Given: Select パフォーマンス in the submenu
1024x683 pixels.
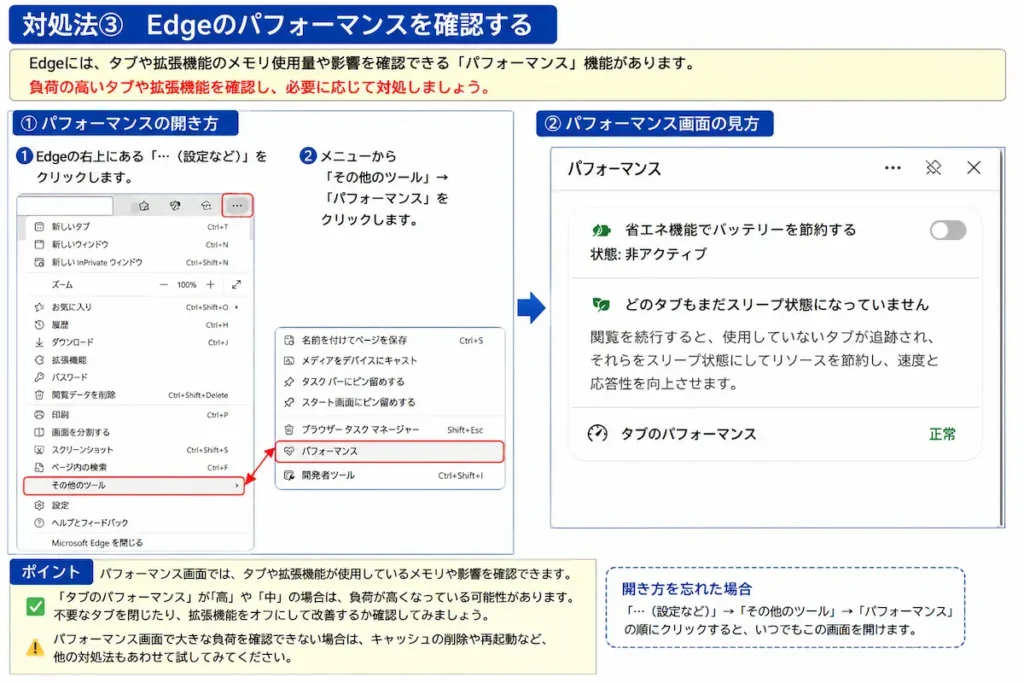Looking at the screenshot, I should (390, 451).
